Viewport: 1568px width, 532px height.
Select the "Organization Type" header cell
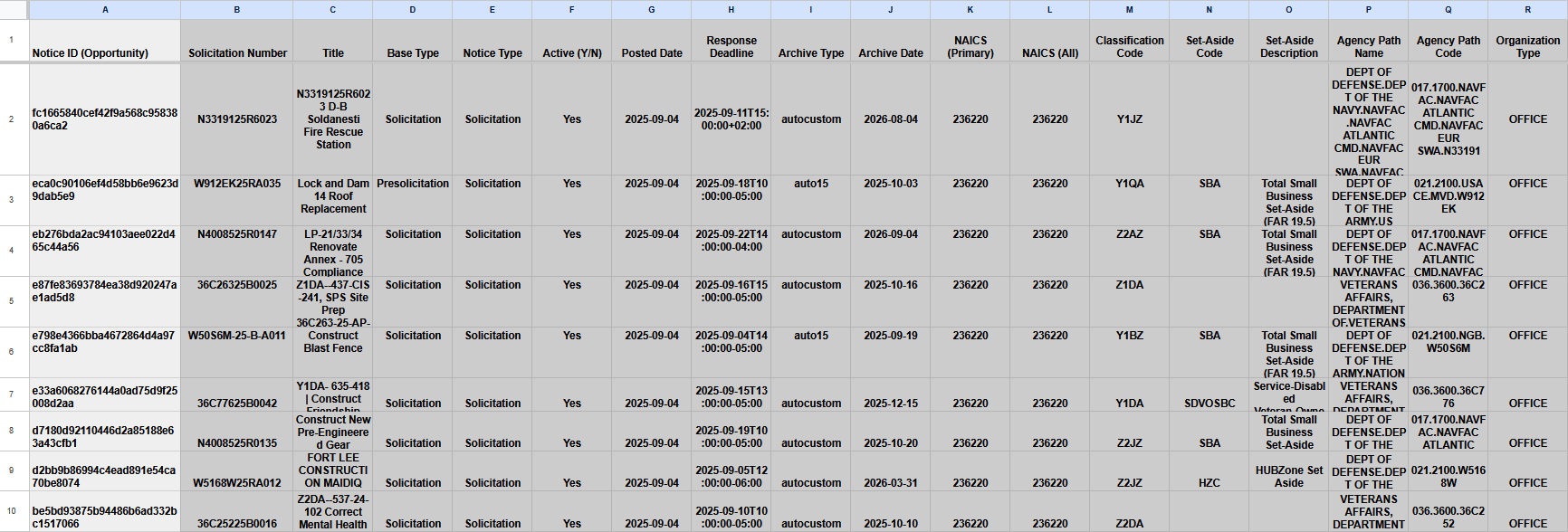click(1527, 42)
